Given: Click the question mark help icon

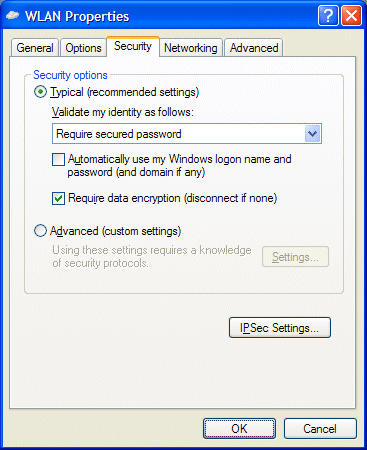Looking at the screenshot, I should pos(328,16).
